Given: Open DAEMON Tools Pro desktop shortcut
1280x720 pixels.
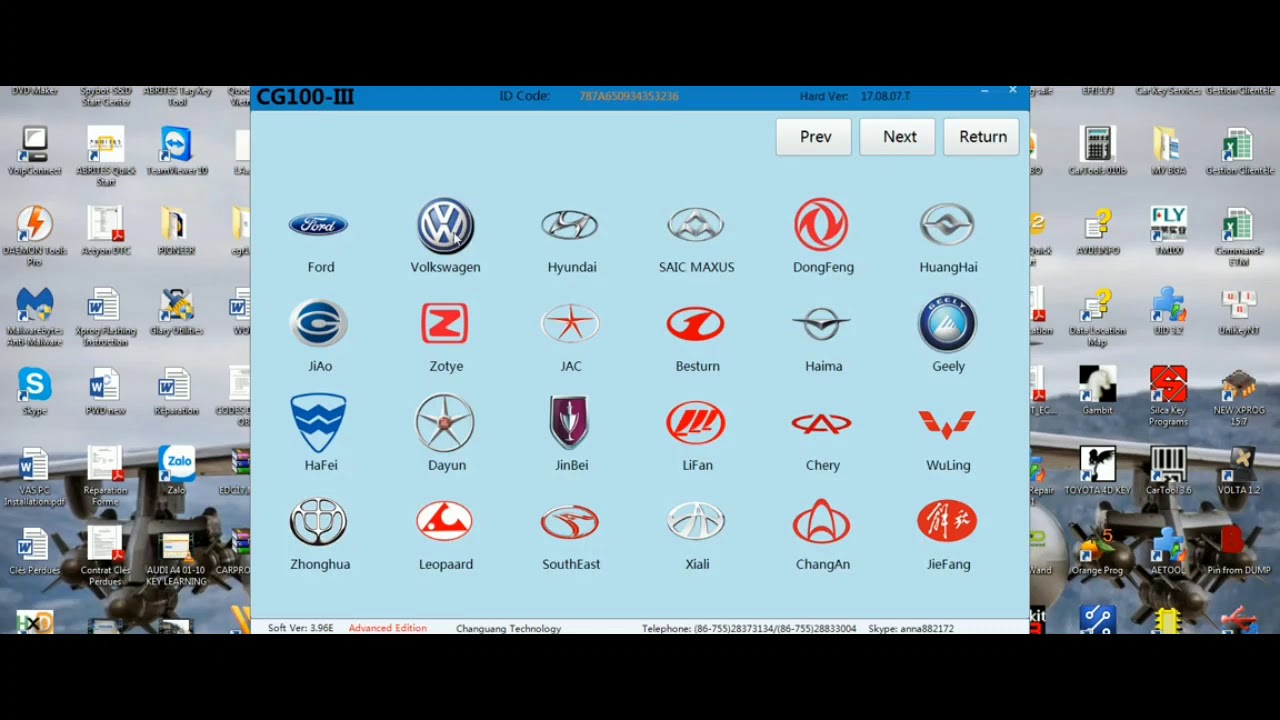Looking at the screenshot, I should tap(34, 236).
